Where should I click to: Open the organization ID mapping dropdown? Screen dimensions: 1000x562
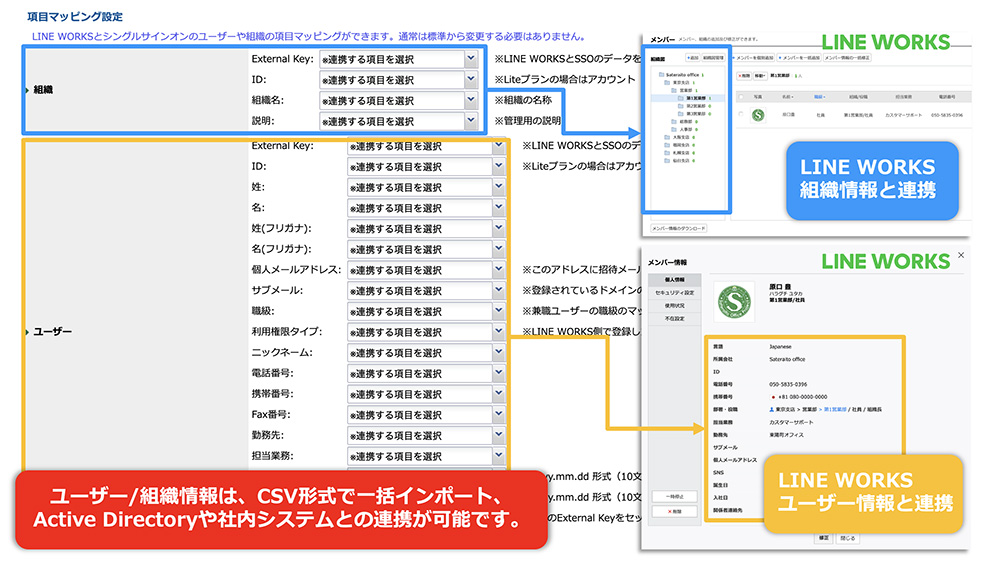(x=399, y=80)
